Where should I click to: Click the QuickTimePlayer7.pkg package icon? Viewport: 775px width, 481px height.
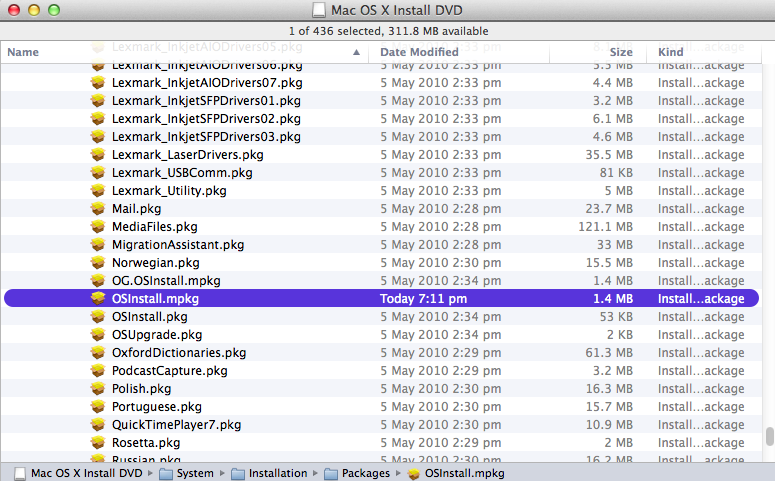[98, 425]
